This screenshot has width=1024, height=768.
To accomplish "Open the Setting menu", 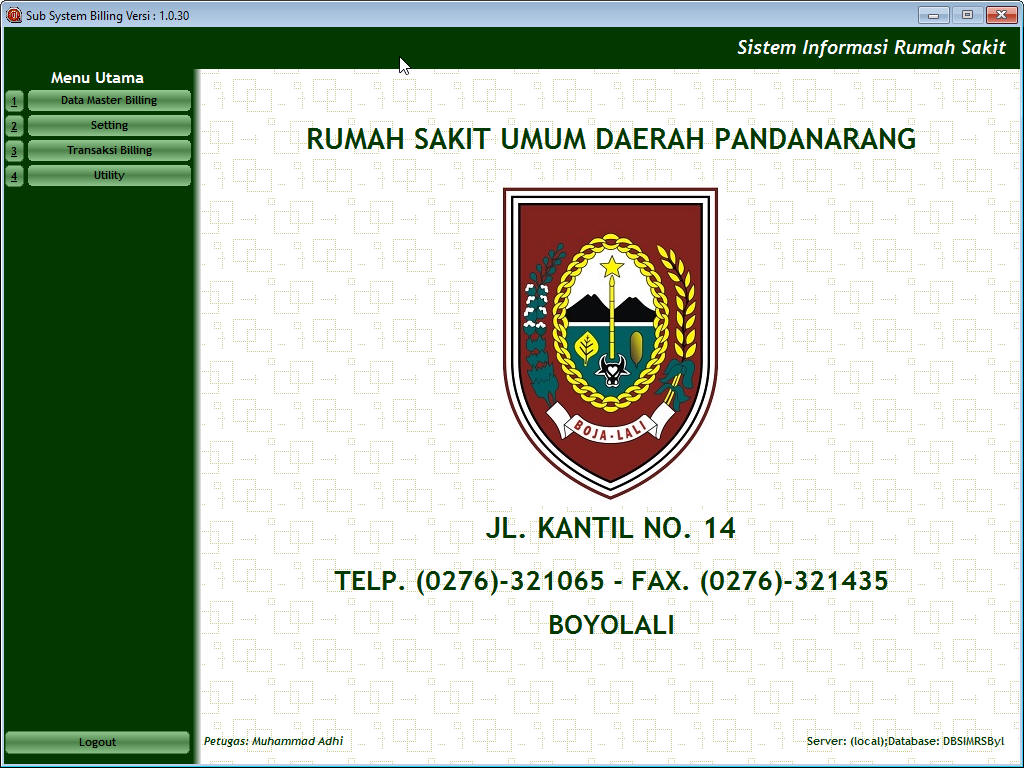I will tap(109, 125).
